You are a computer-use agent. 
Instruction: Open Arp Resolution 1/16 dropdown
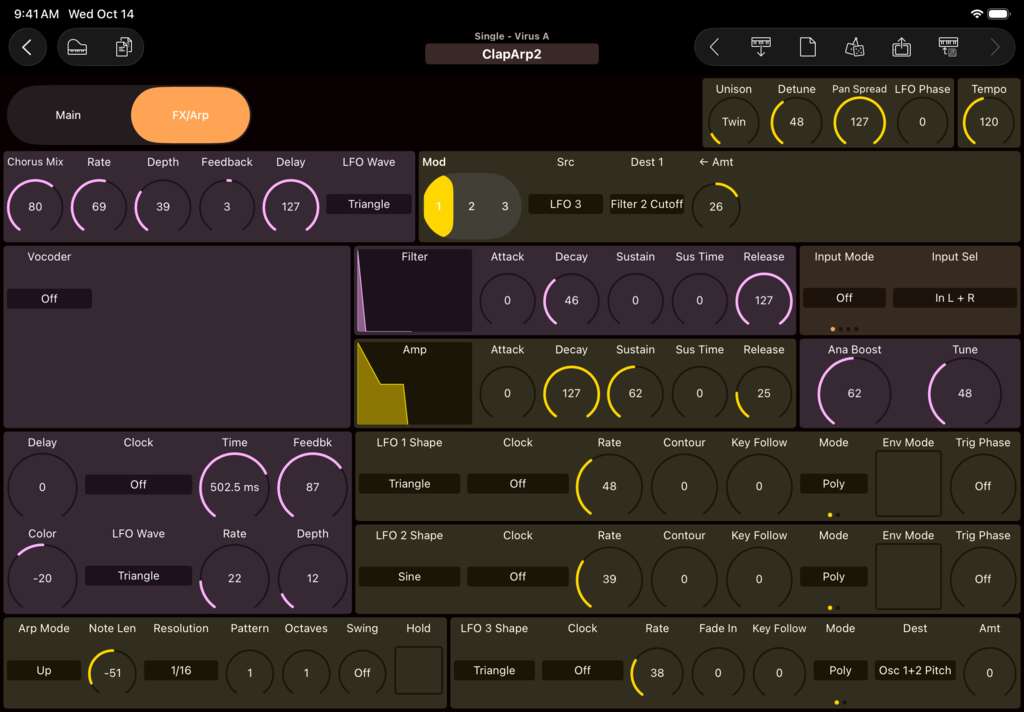tap(181, 670)
